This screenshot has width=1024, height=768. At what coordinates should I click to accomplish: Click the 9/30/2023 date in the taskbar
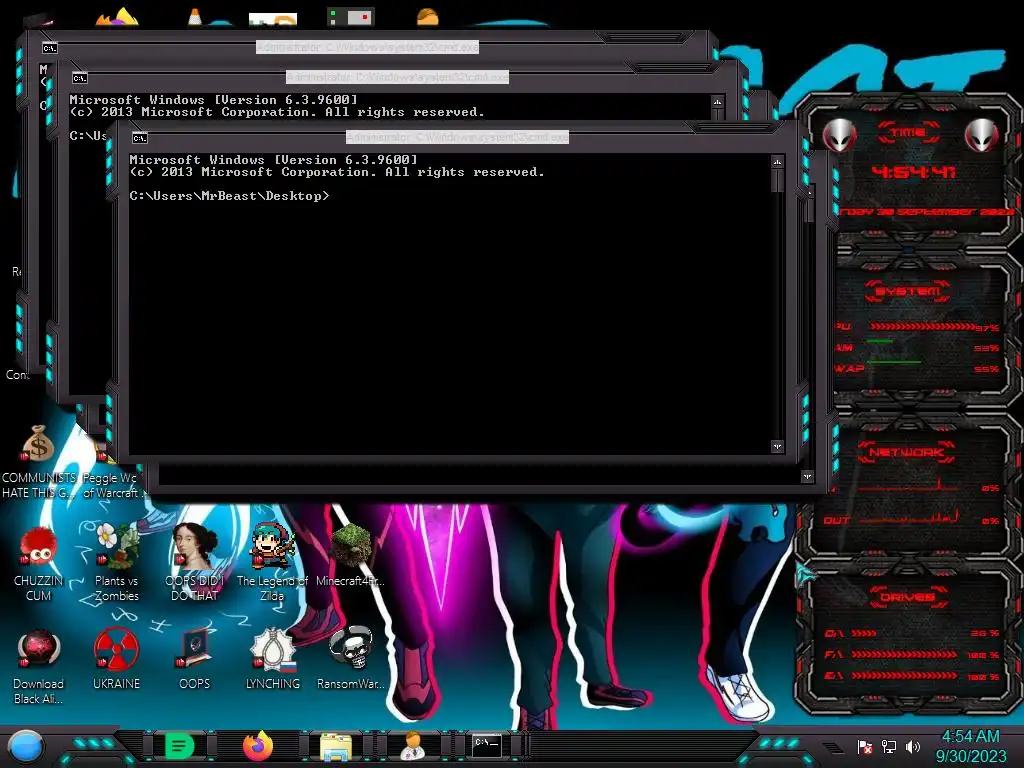point(971,756)
